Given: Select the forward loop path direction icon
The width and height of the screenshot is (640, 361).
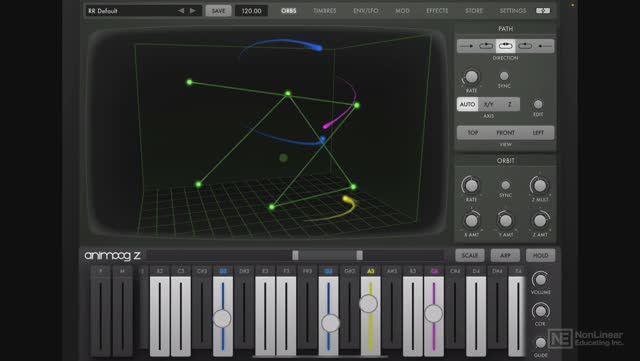Looking at the screenshot, I should pyautogui.click(x=486, y=46).
